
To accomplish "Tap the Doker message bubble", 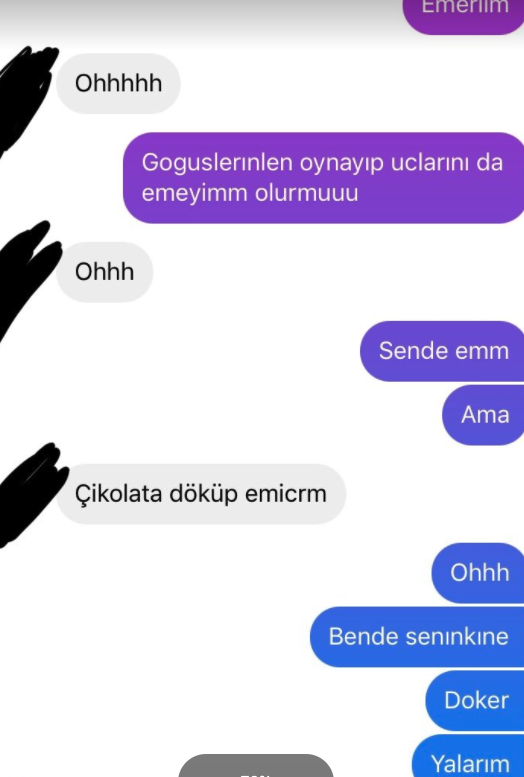I will pyautogui.click(x=475, y=700).
